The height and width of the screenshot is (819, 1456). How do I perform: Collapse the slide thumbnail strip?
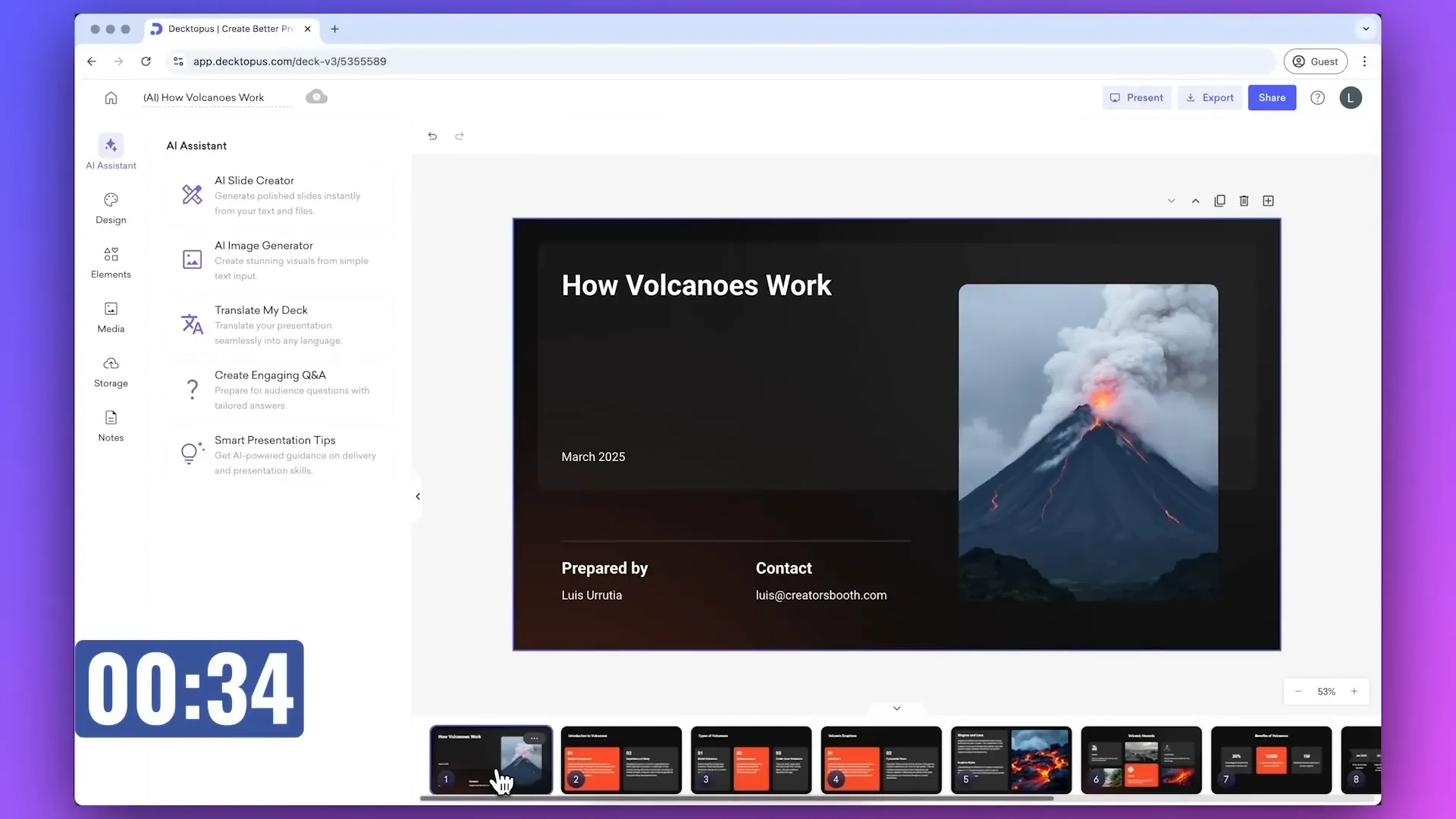point(896,708)
